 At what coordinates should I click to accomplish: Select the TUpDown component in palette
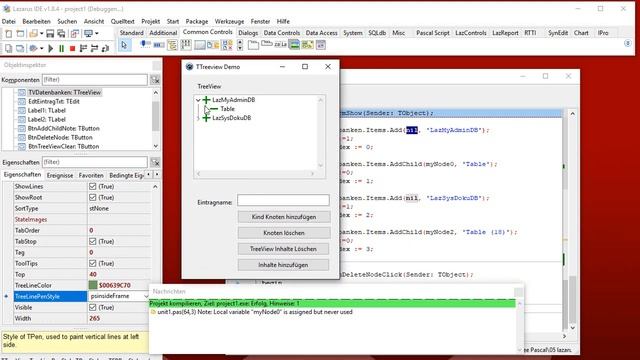240,45
